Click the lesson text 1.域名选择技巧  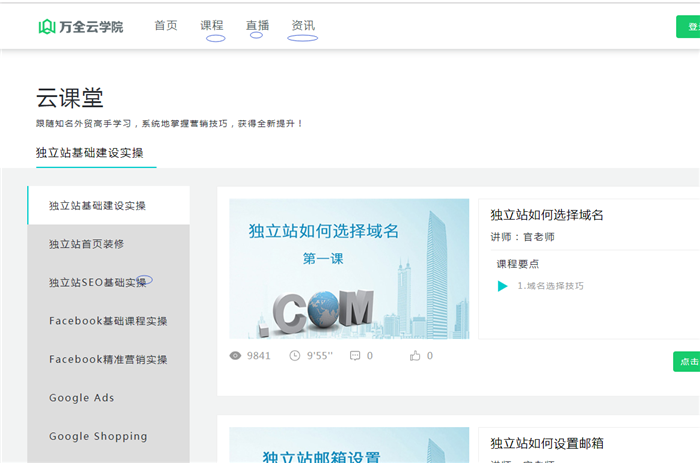pos(550,286)
